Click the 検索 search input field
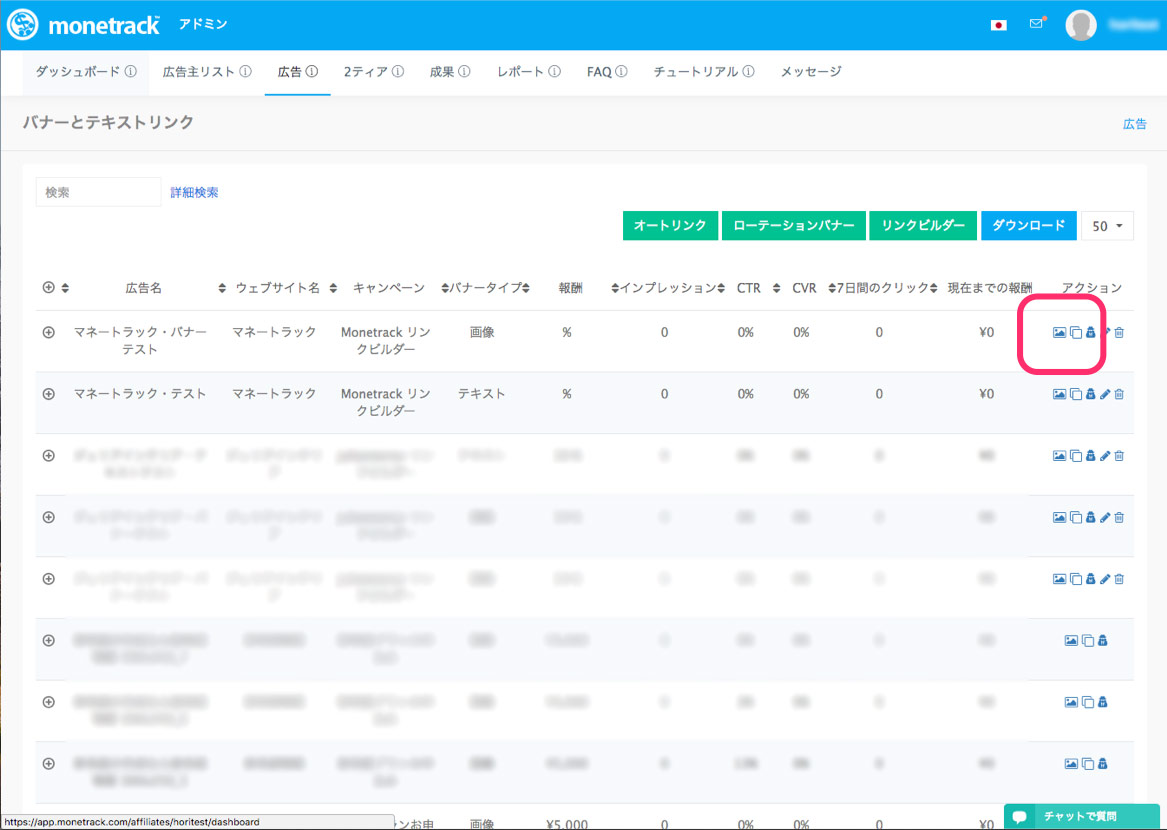The width and height of the screenshot is (1167, 830). click(x=98, y=192)
